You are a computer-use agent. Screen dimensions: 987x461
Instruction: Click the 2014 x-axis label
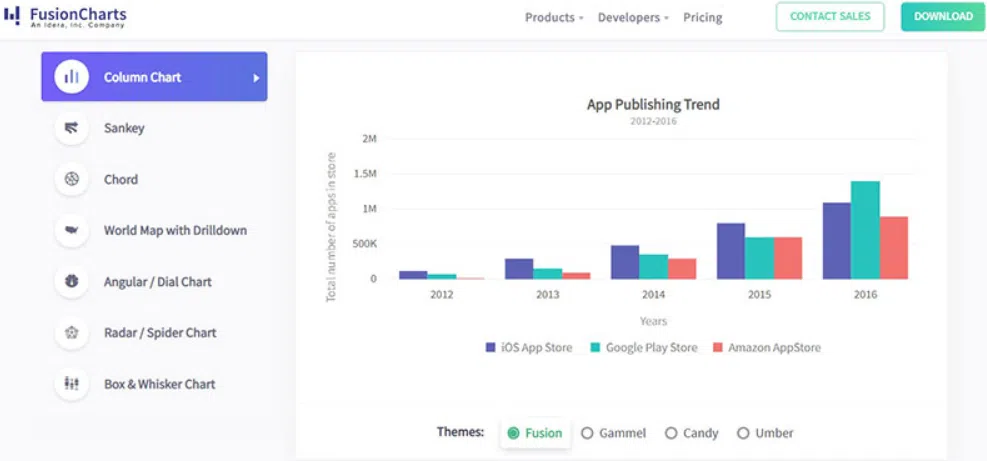pos(653,295)
